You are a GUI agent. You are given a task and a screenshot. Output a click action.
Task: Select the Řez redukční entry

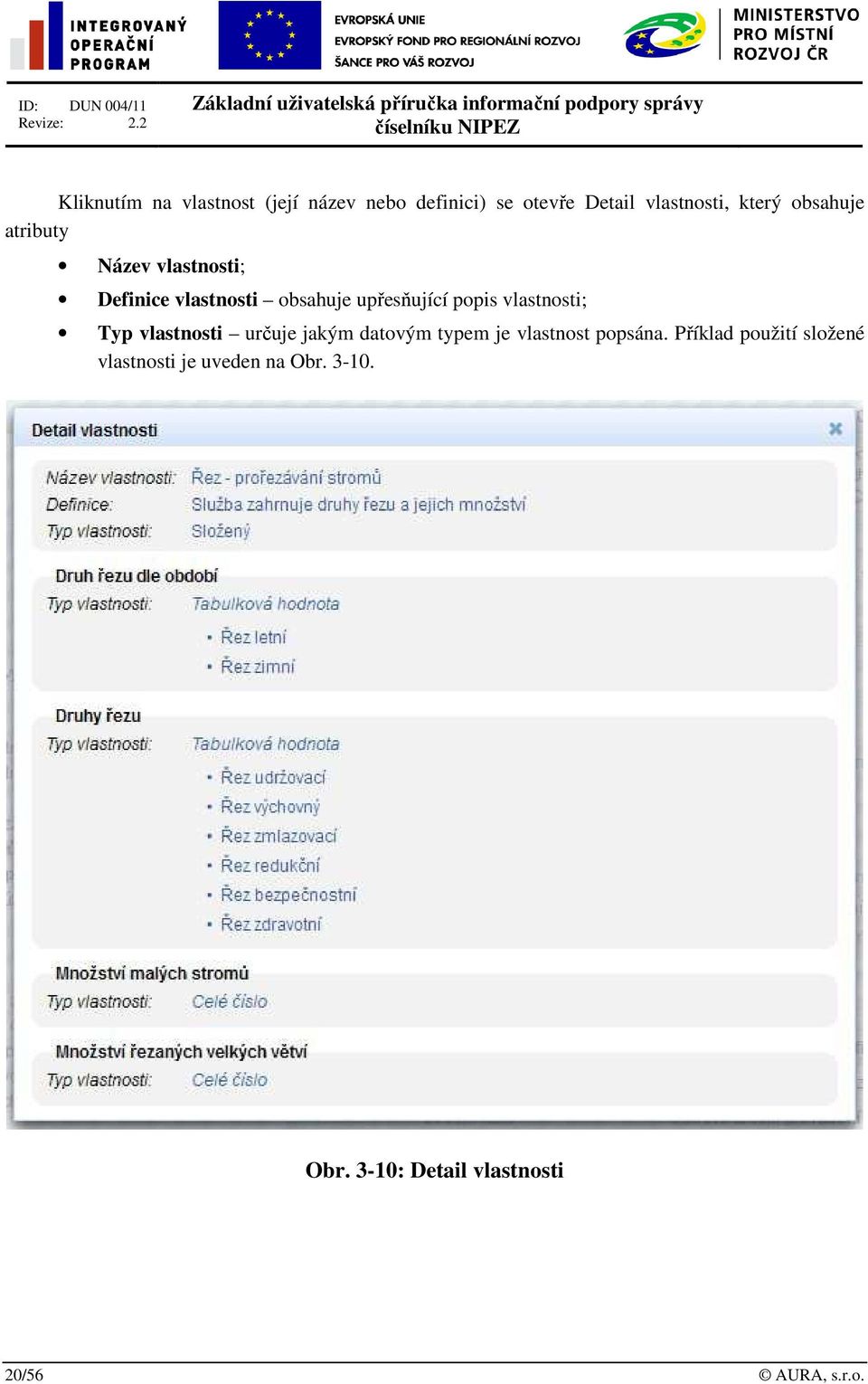(270, 866)
